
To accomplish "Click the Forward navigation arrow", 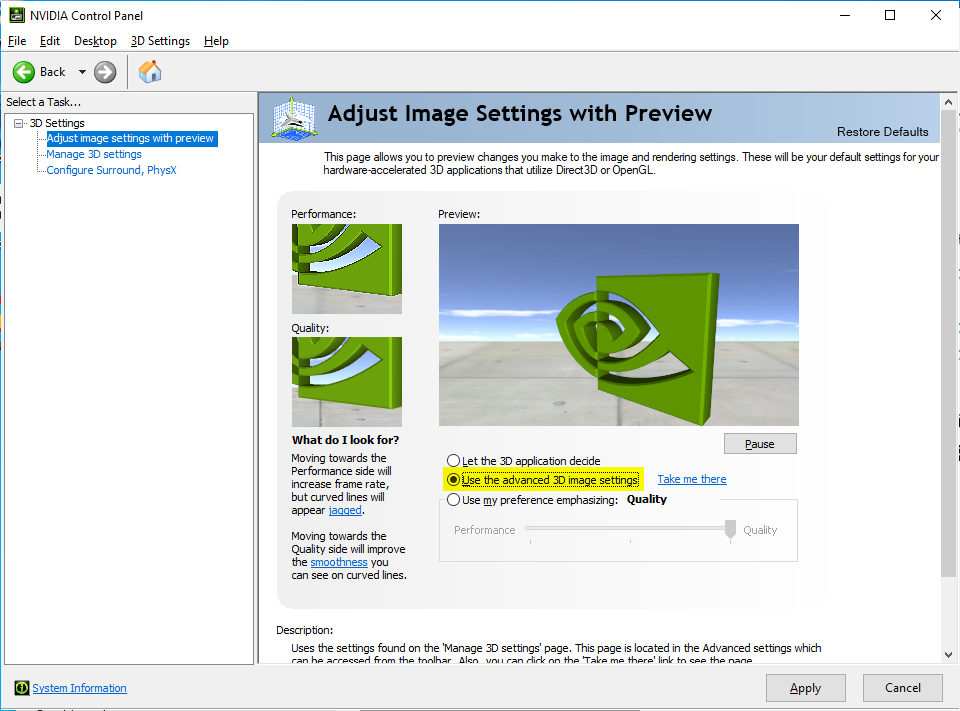I will tap(104, 71).
